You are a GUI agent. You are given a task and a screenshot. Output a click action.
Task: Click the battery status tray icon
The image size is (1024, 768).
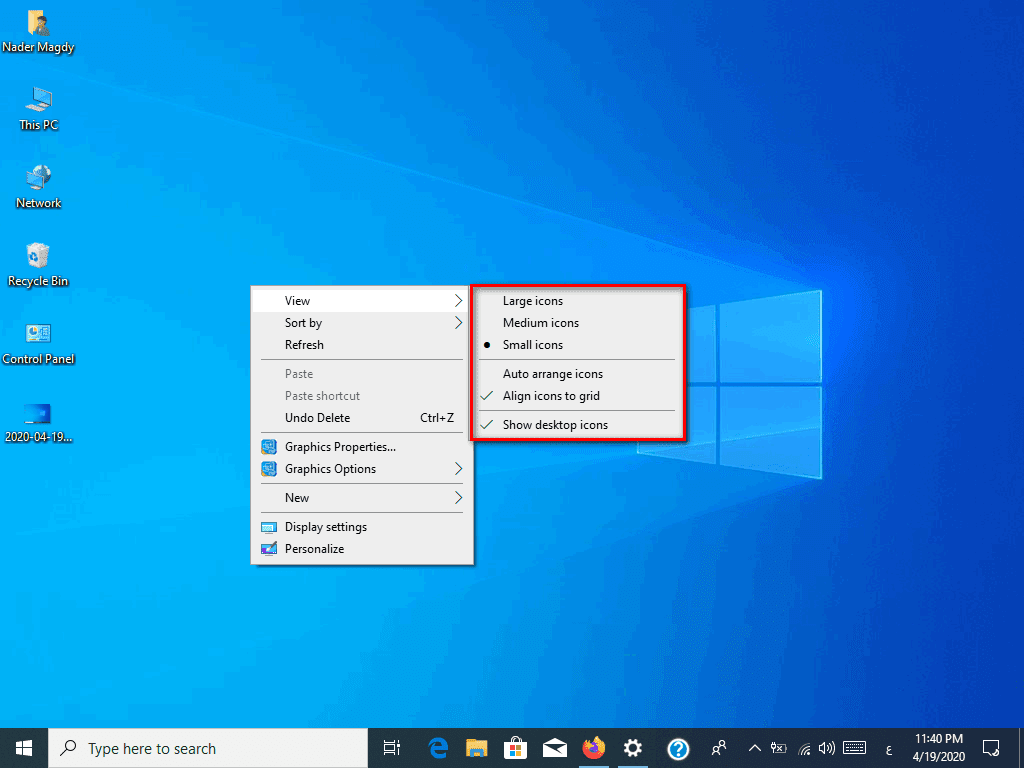point(778,748)
